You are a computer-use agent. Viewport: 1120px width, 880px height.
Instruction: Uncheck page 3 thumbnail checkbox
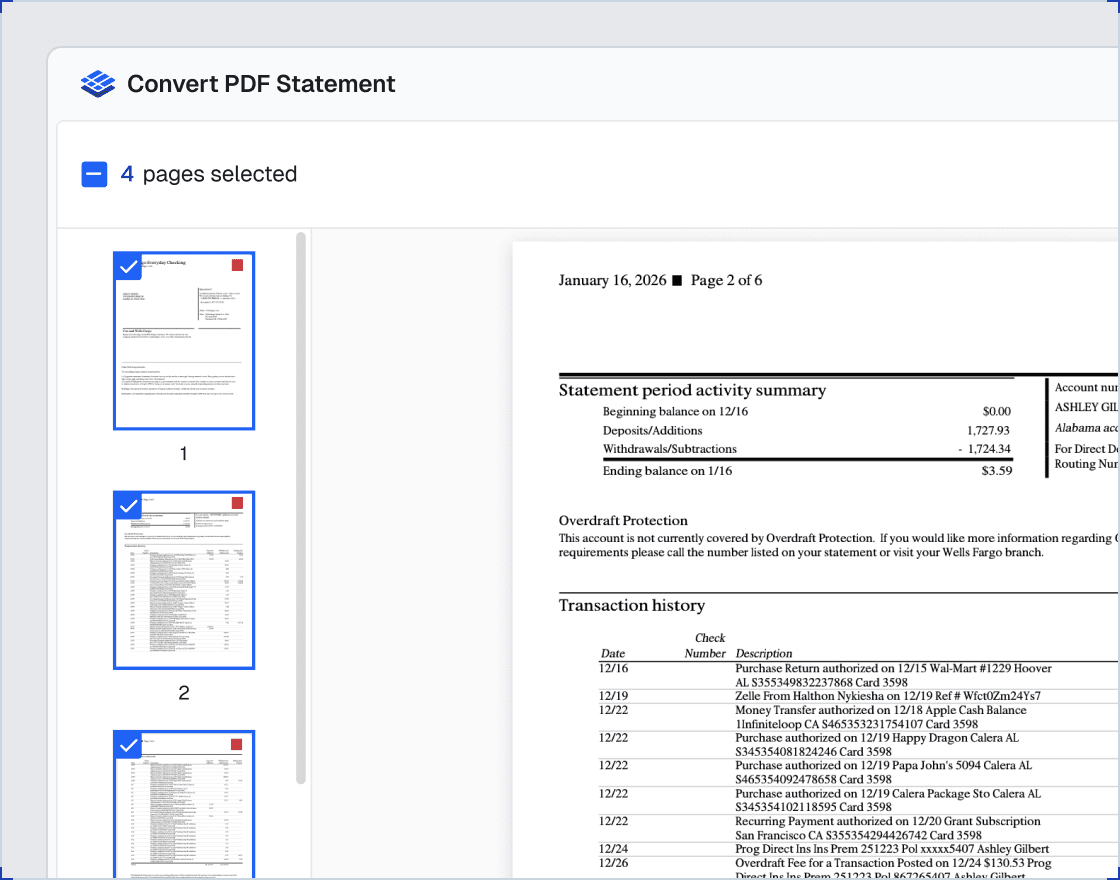[128, 745]
